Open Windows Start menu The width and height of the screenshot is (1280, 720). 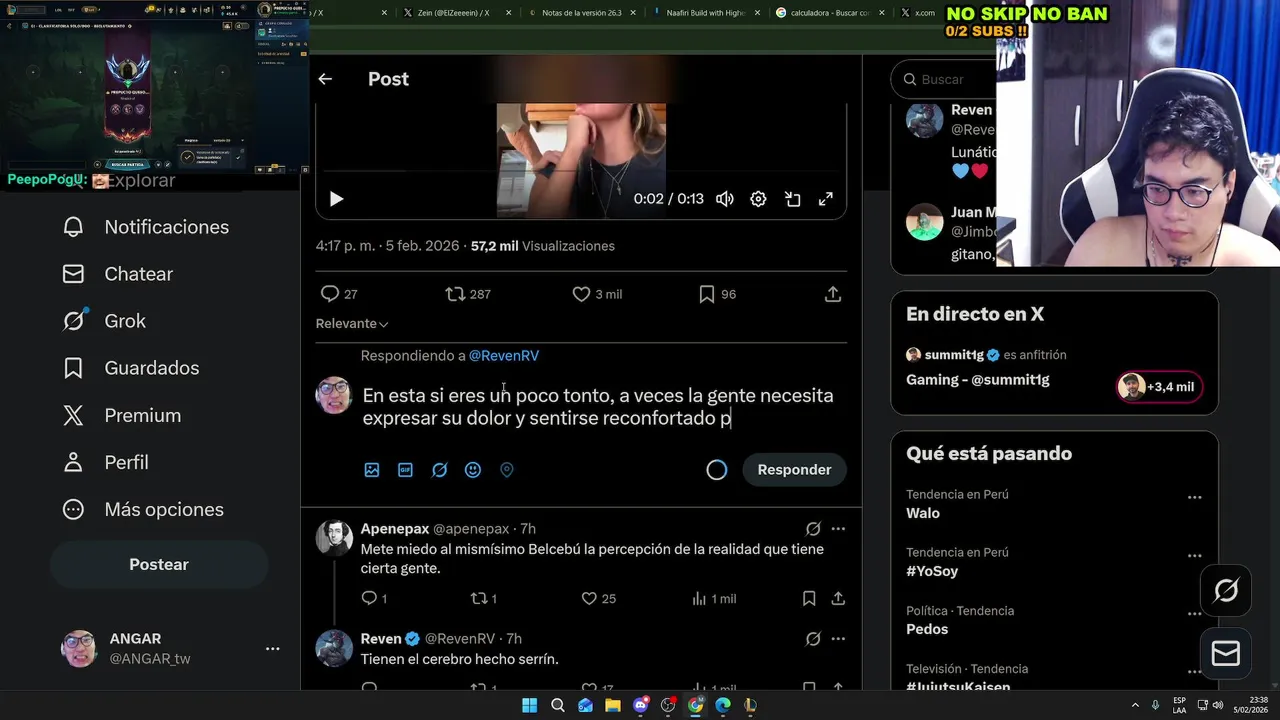point(530,705)
